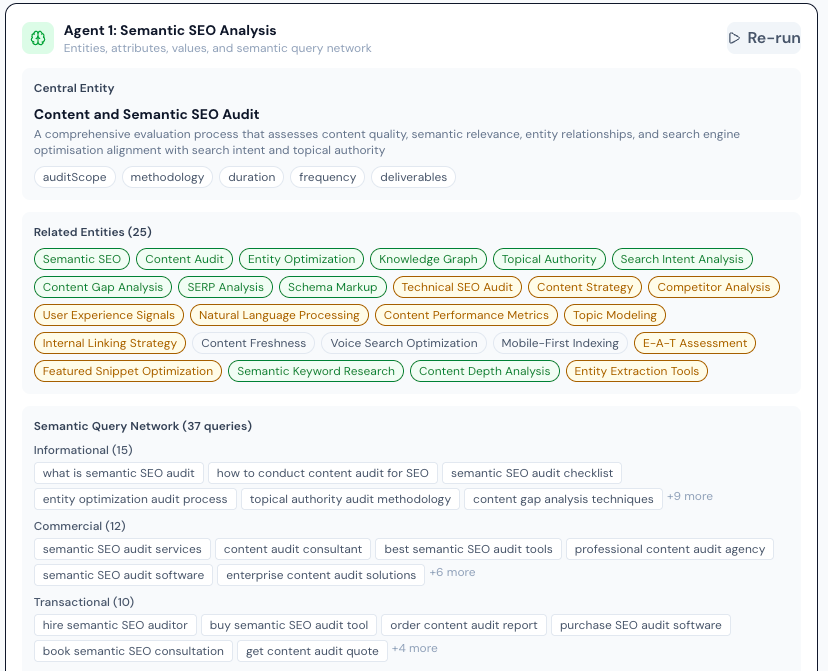Expand the '+6 more' commercial queries
The width and height of the screenshot is (828, 671).
click(x=452, y=572)
